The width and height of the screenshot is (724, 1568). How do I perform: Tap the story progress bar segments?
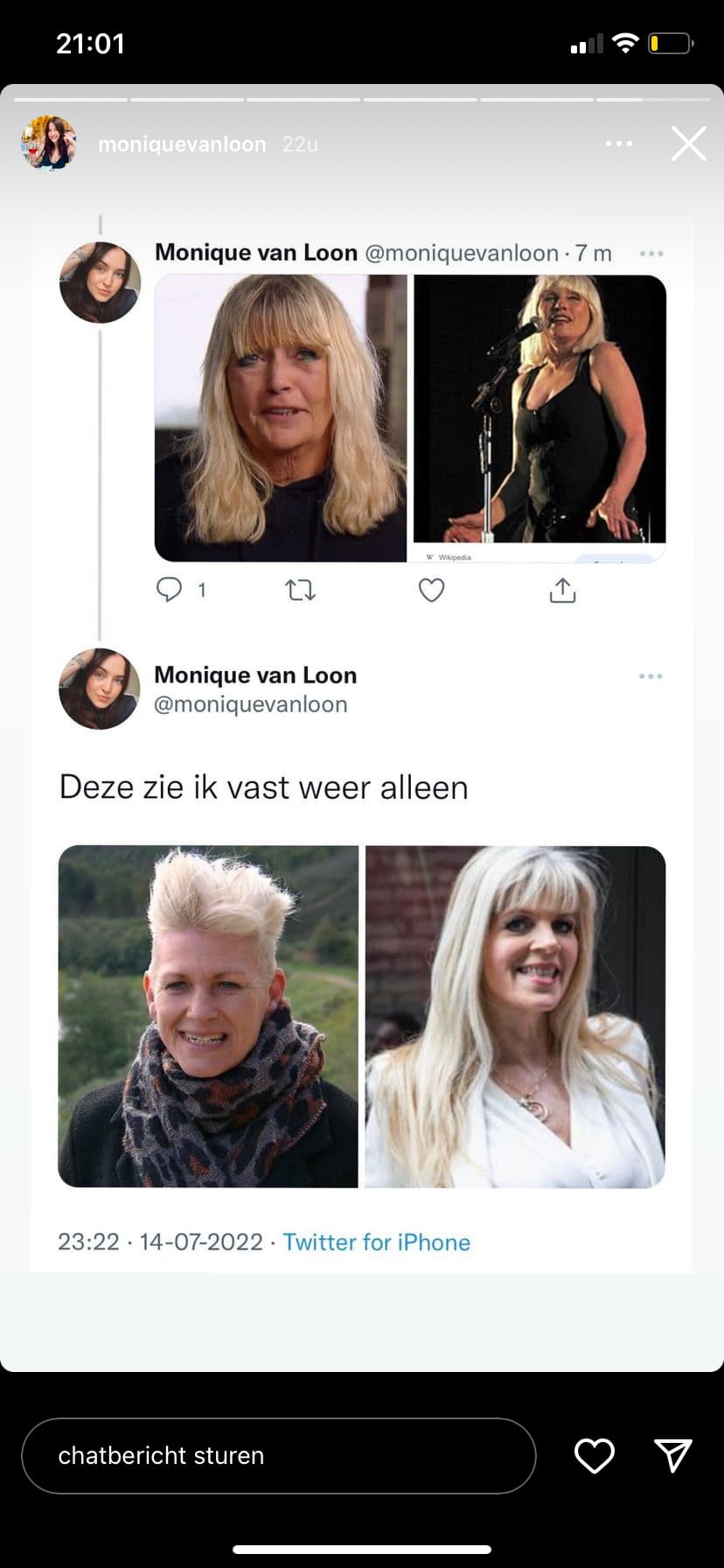361,100
